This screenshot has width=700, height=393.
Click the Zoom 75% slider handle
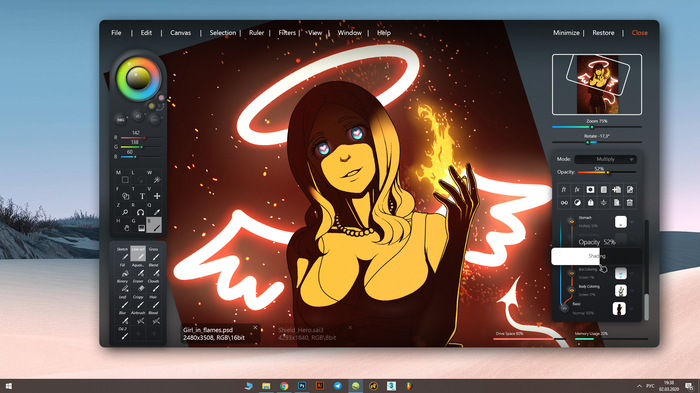[x=592, y=127]
